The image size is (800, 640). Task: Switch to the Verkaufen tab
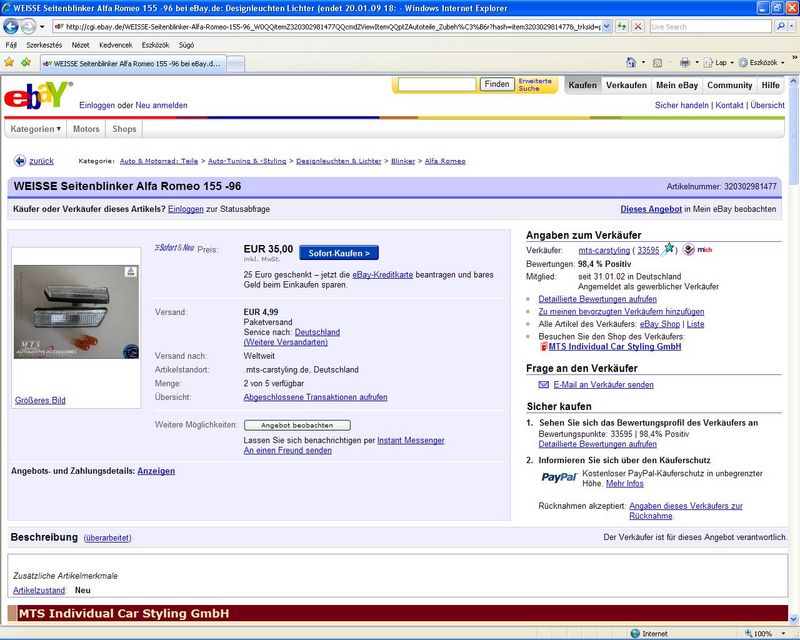pos(626,85)
